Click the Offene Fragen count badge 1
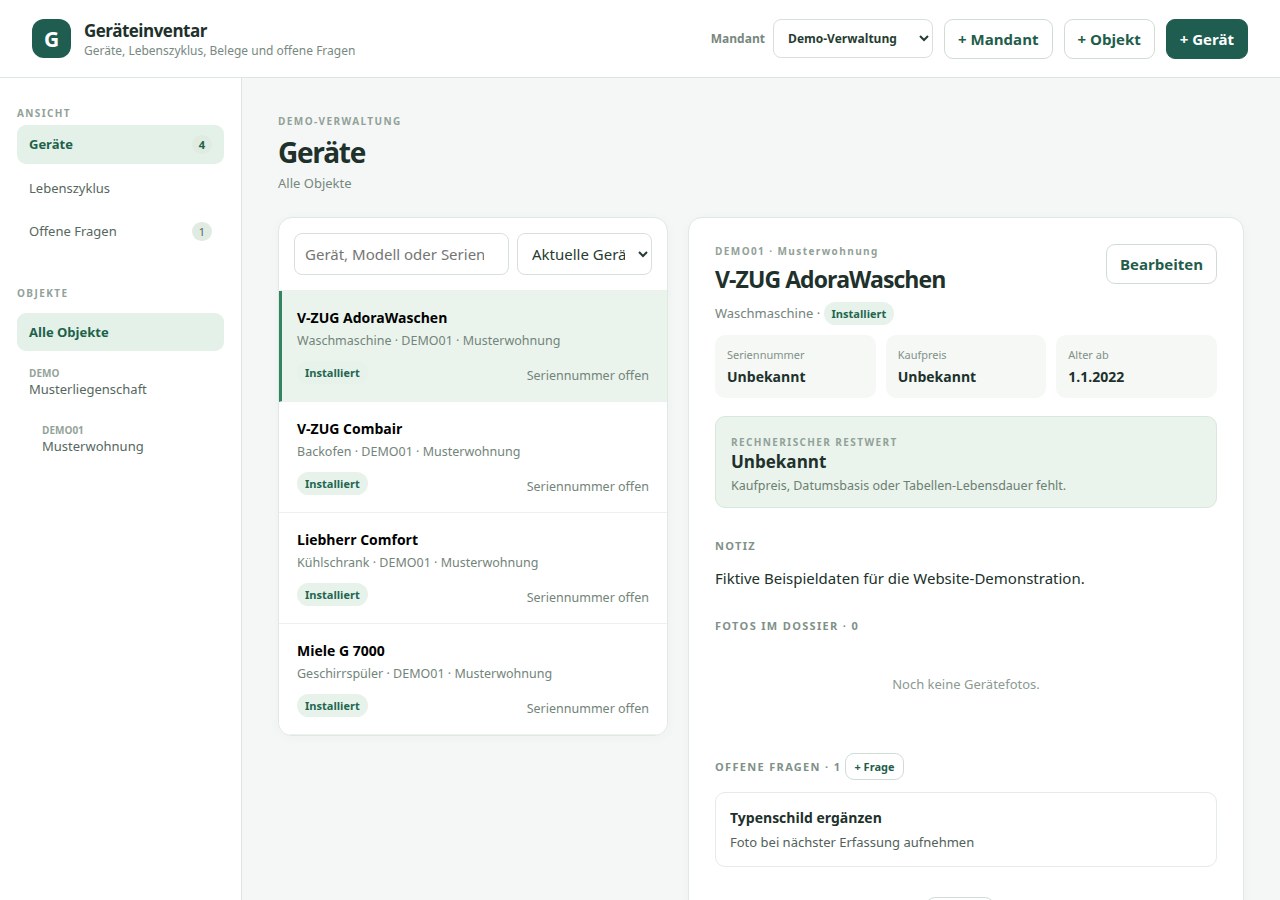This screenshot has width=1280, height=900. pyautogui.click(x=202, y=232)
